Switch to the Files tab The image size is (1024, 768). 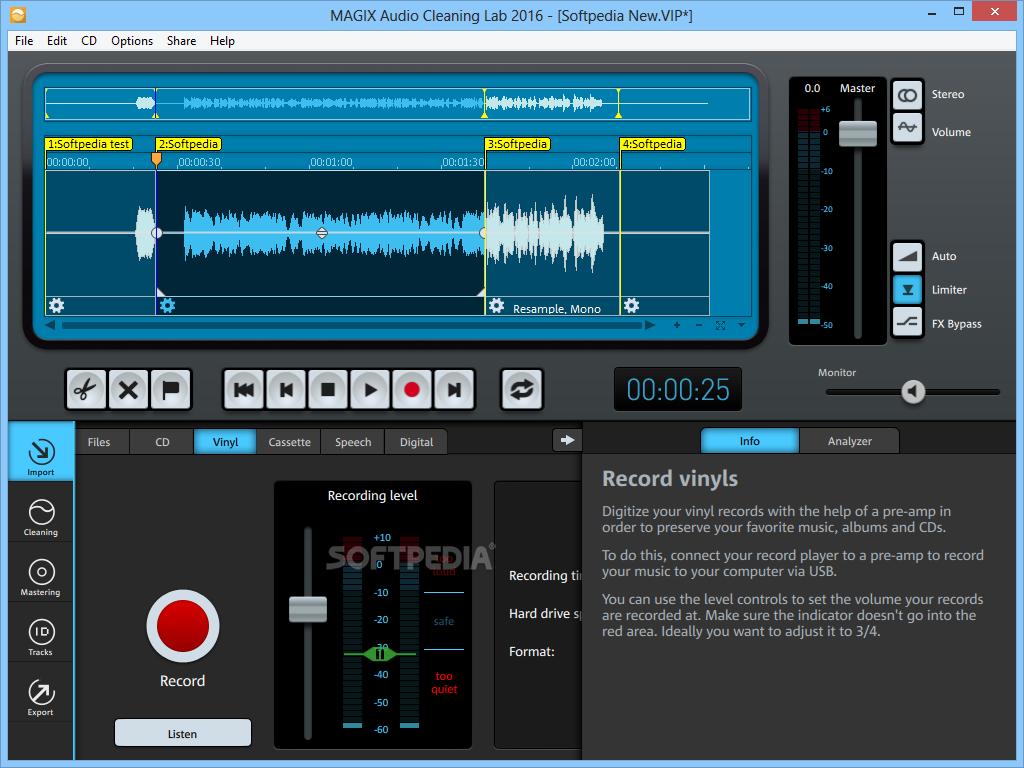99,442
